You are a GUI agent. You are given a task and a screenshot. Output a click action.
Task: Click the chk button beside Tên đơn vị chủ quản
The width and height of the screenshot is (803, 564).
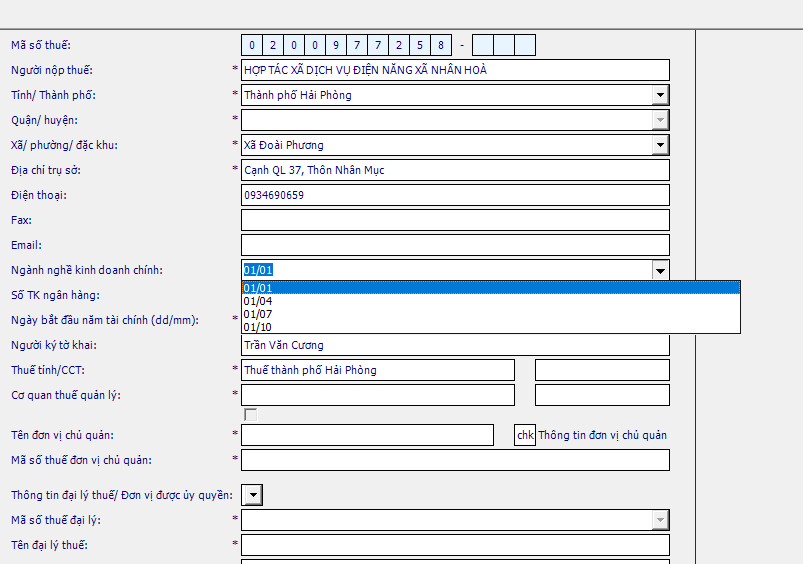[x=525, y=435]
